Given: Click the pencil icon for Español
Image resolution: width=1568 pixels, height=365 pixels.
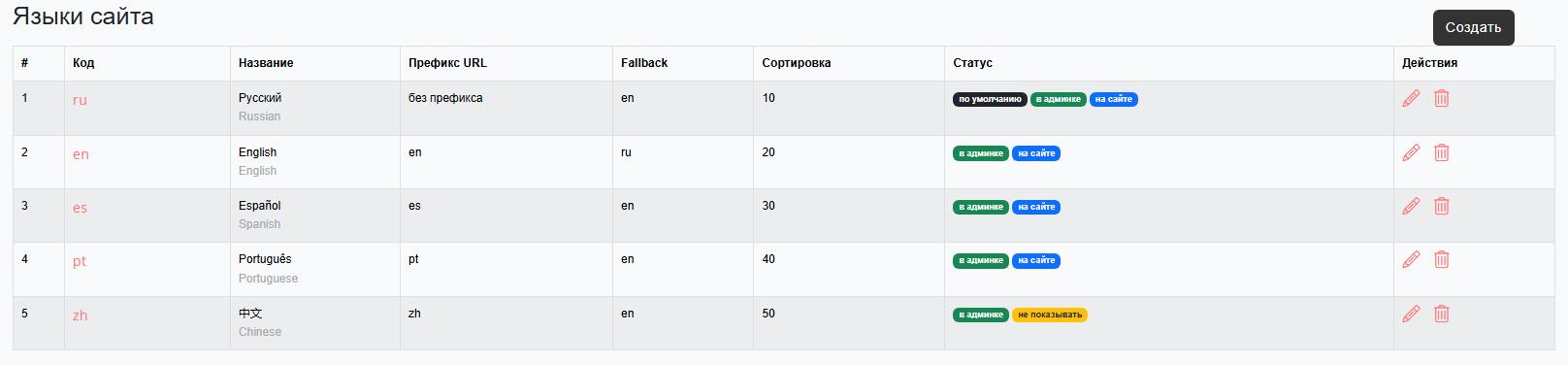Looking at the screenshot, I should point(1411,206).
